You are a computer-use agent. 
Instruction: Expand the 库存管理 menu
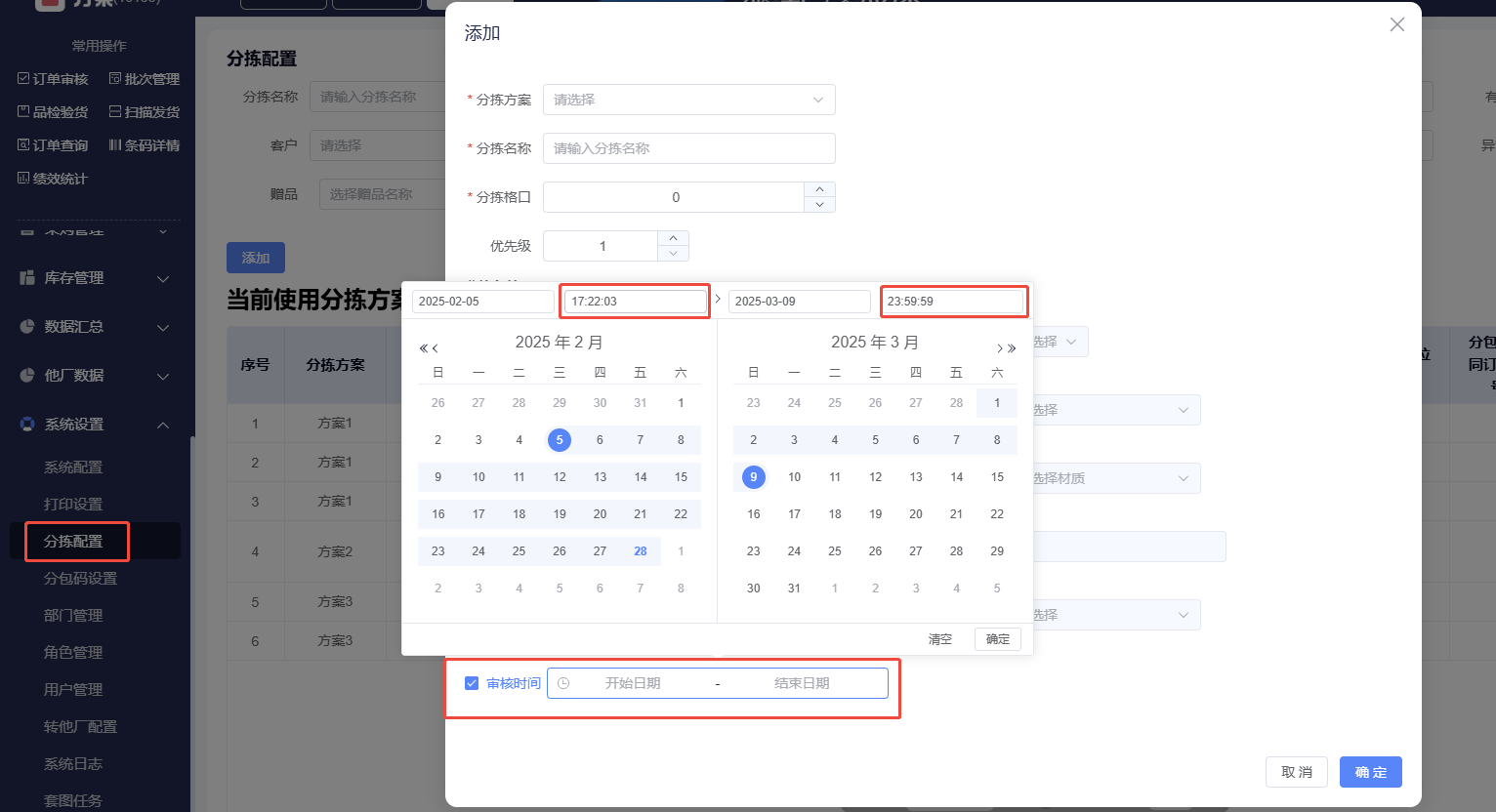click(x=98, y=278)
